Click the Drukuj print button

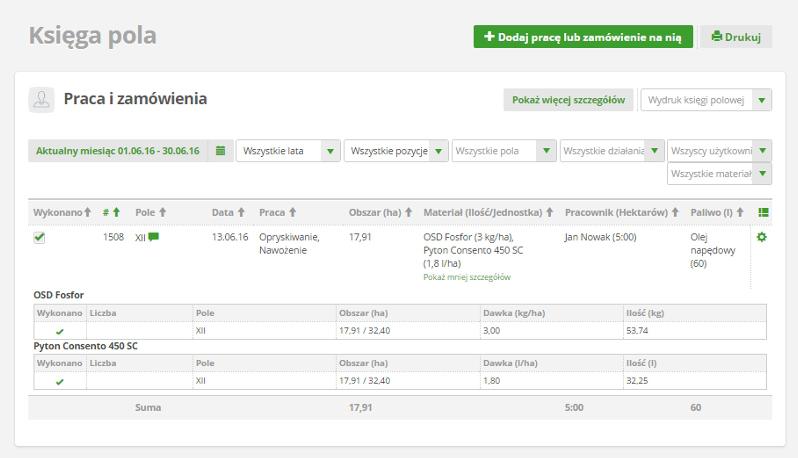tap(736, 37)
